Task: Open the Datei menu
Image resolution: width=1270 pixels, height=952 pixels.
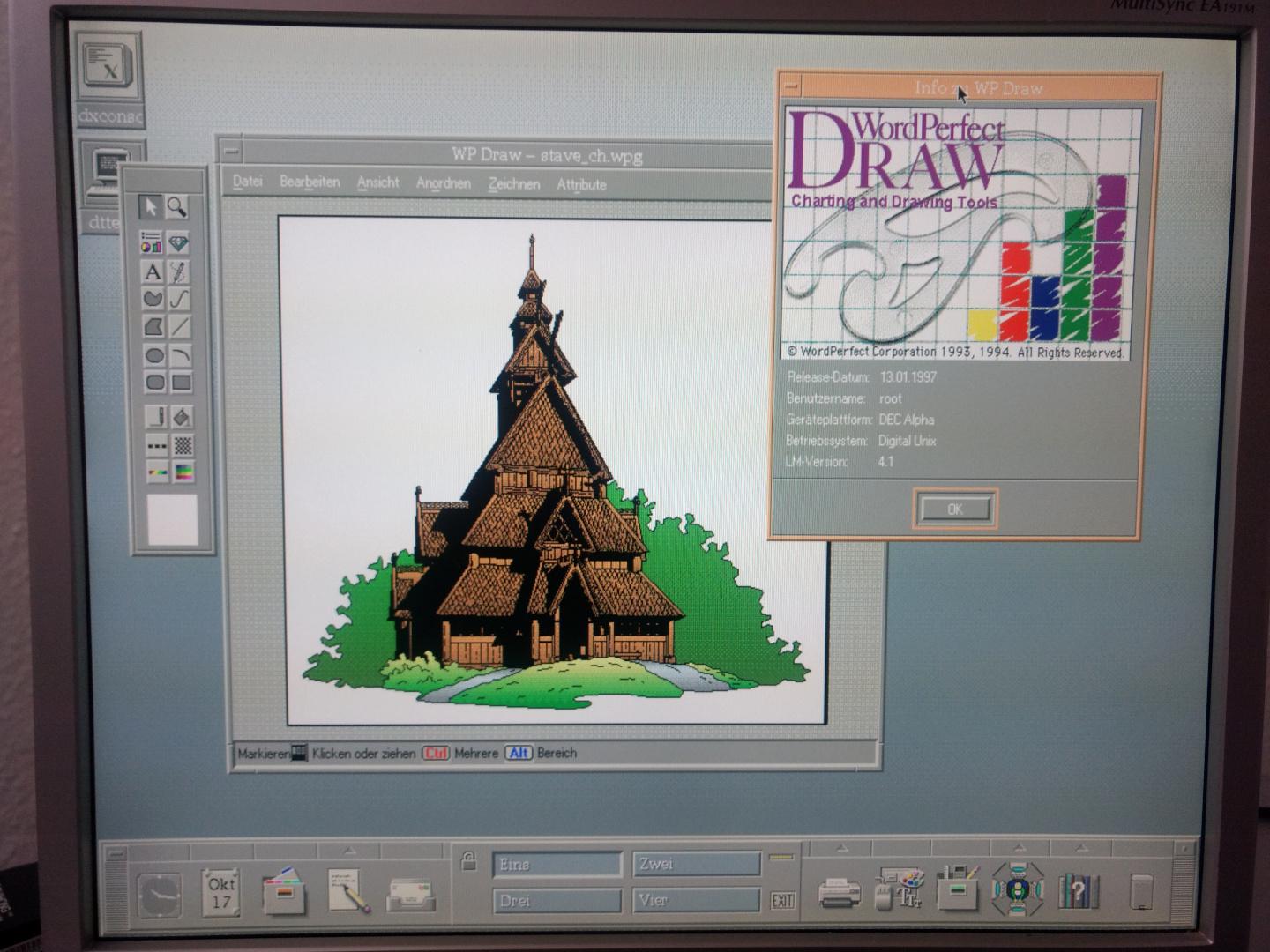Action: tap(248, 182)
